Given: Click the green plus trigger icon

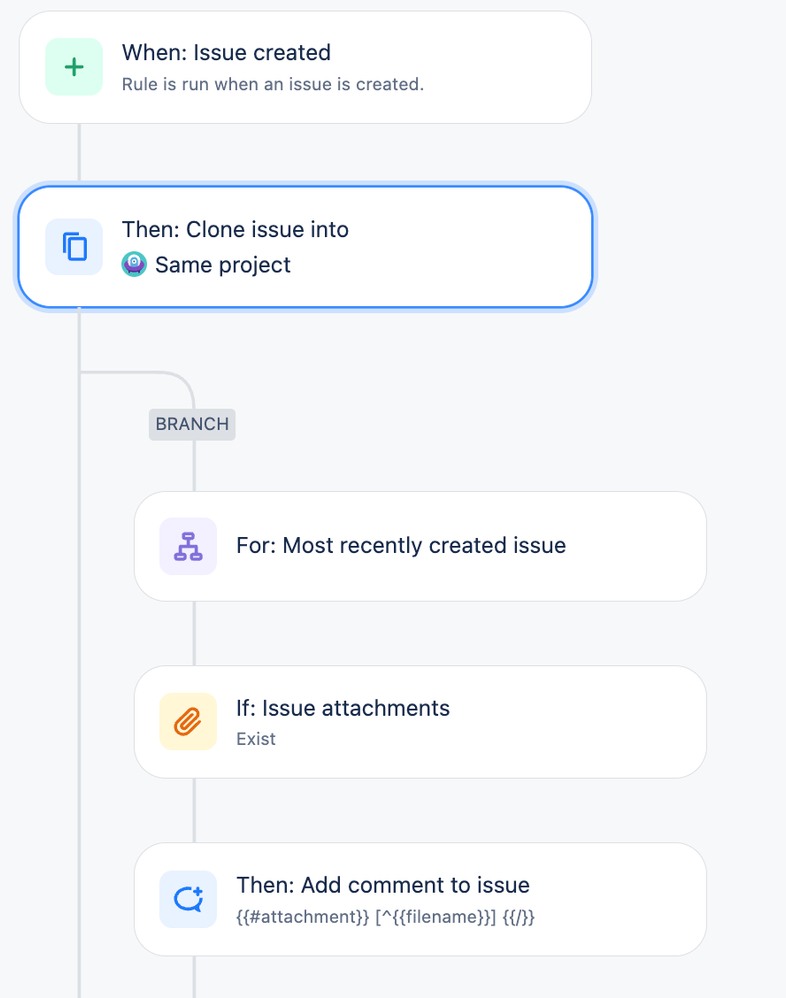Looking at the screenshot, I should point(74,67).
